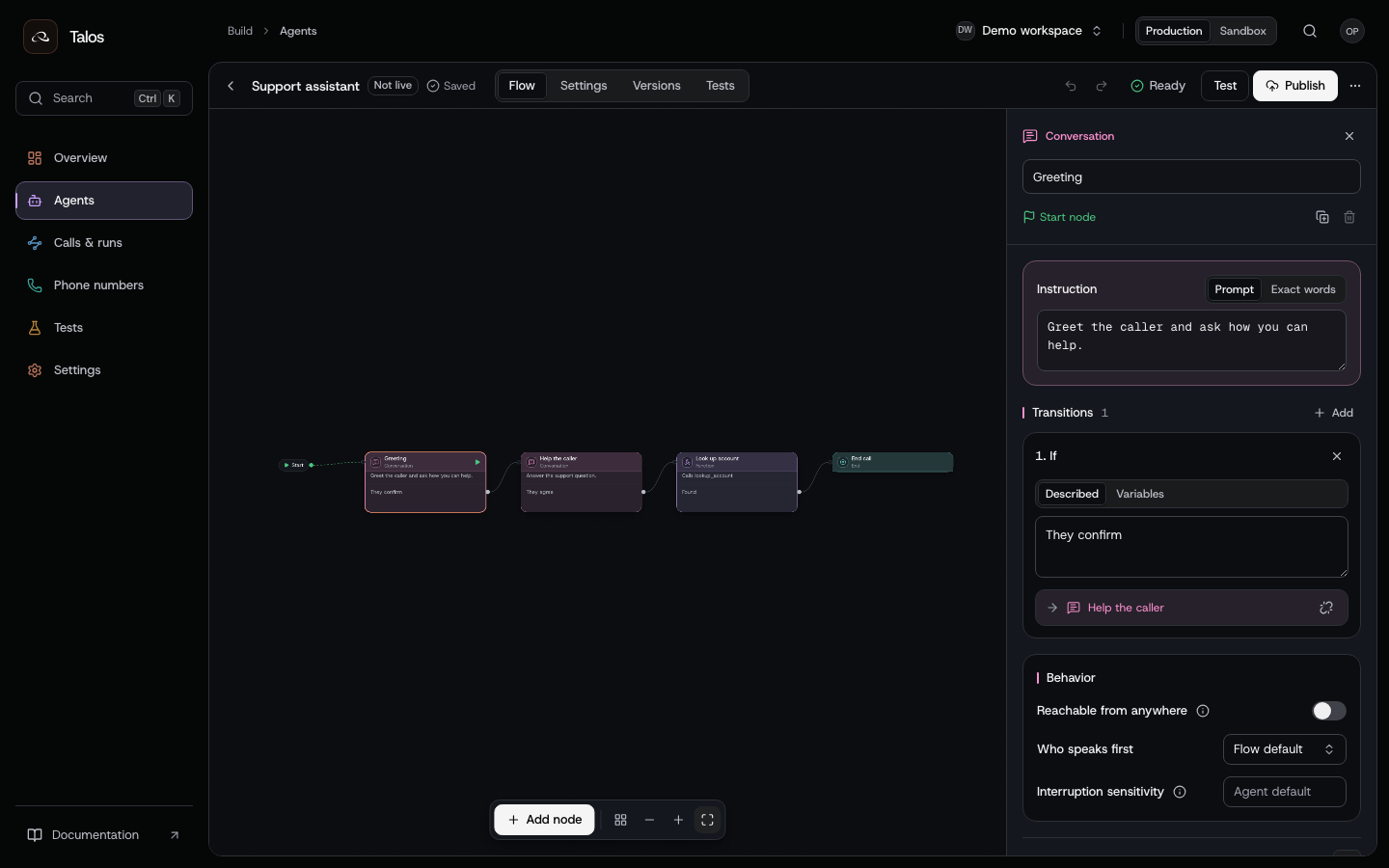Switch to the Settings tab
1389x868 pixels.
584,86
